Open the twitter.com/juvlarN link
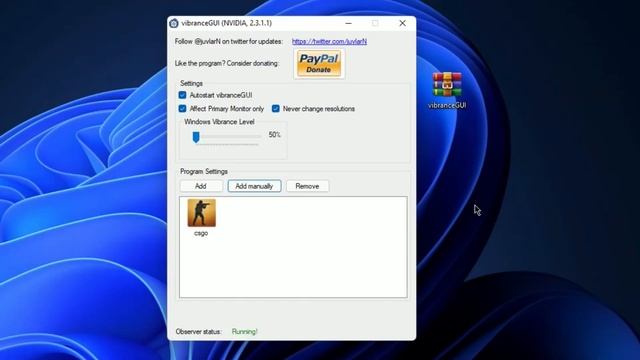Screen dimensions: 640x360 (329, 41)
